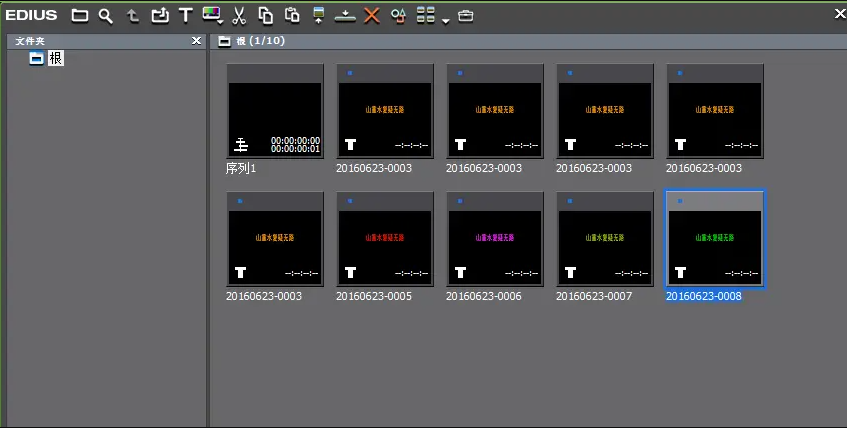
Task: Click highlighted clip 20160623-0008
Action: click(x=715, y=239)
